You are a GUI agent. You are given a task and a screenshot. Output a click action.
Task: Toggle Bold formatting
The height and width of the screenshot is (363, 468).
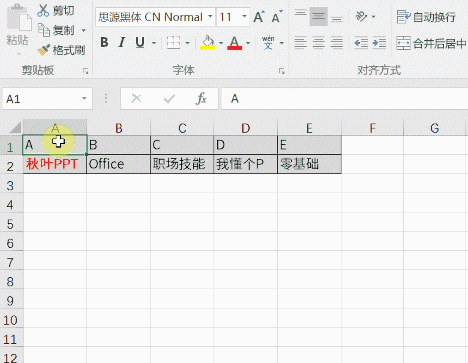[104, 42]
